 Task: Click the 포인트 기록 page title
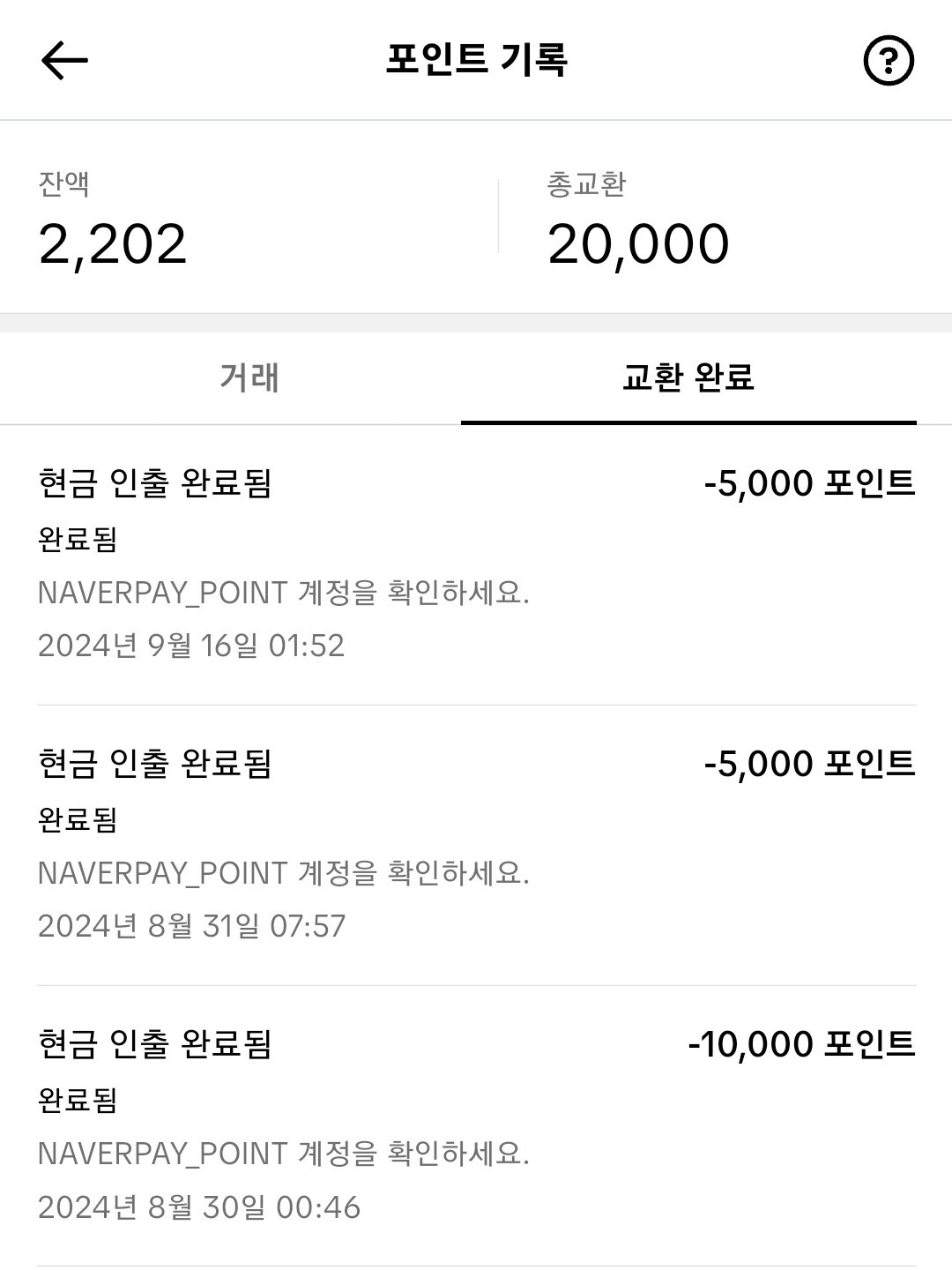(x=476, y=60)
